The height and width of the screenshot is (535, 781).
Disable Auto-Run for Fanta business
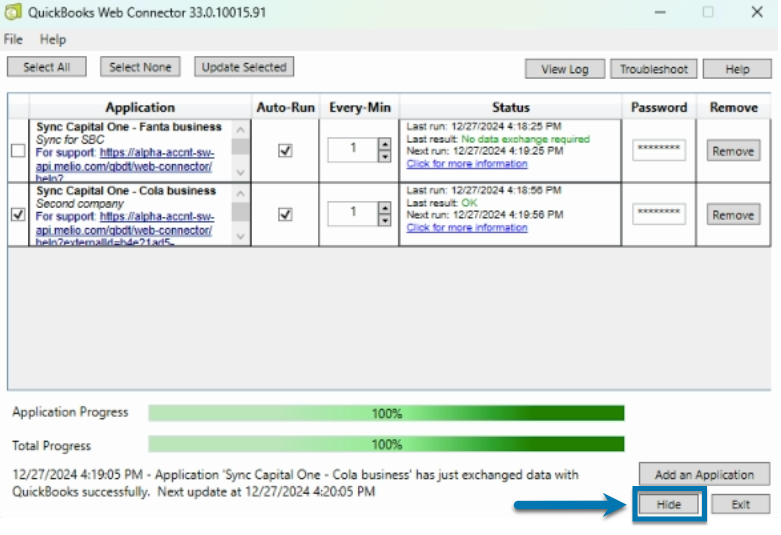pyautogui.click(x=285, y=150)
